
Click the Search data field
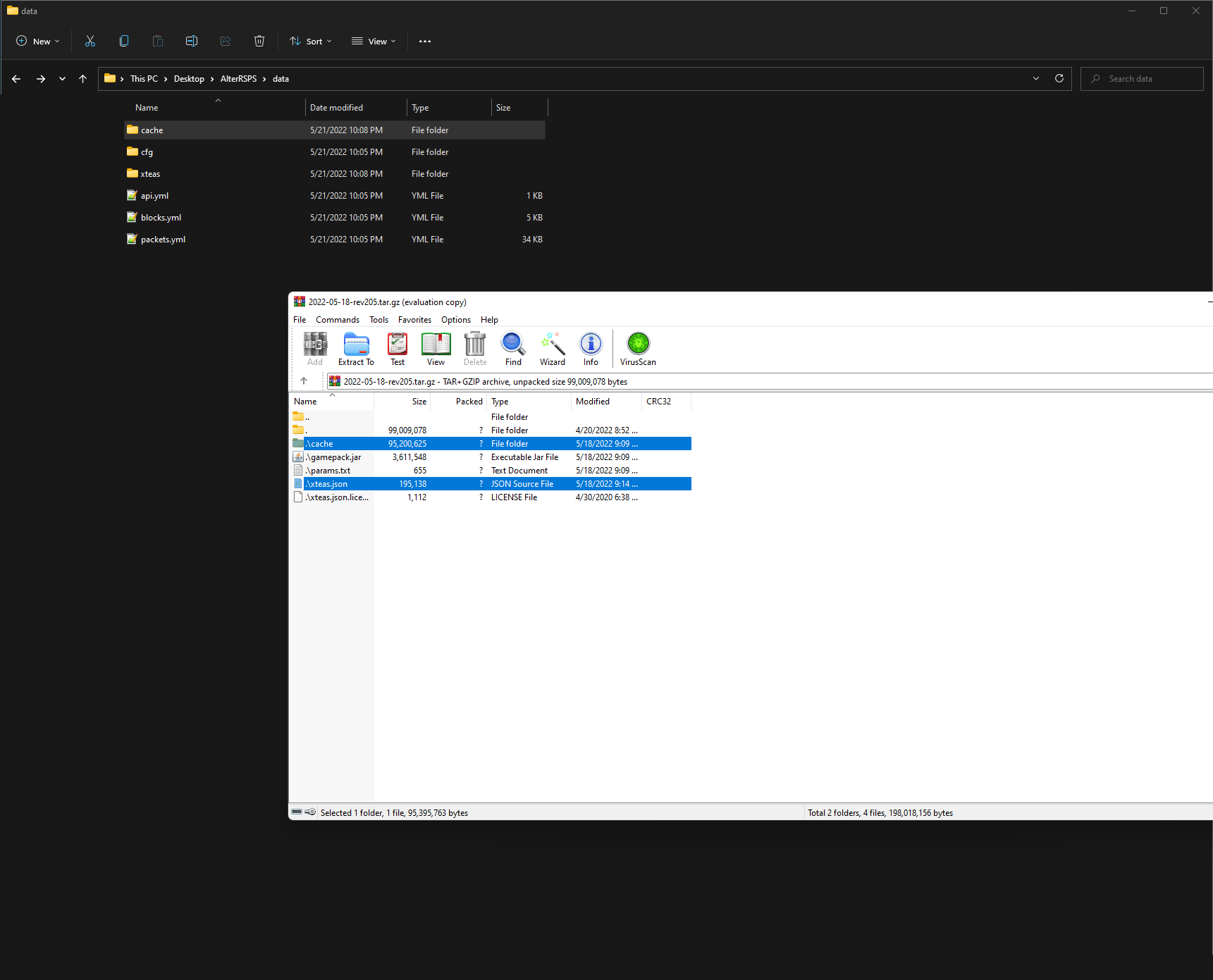coord(1142,79)
